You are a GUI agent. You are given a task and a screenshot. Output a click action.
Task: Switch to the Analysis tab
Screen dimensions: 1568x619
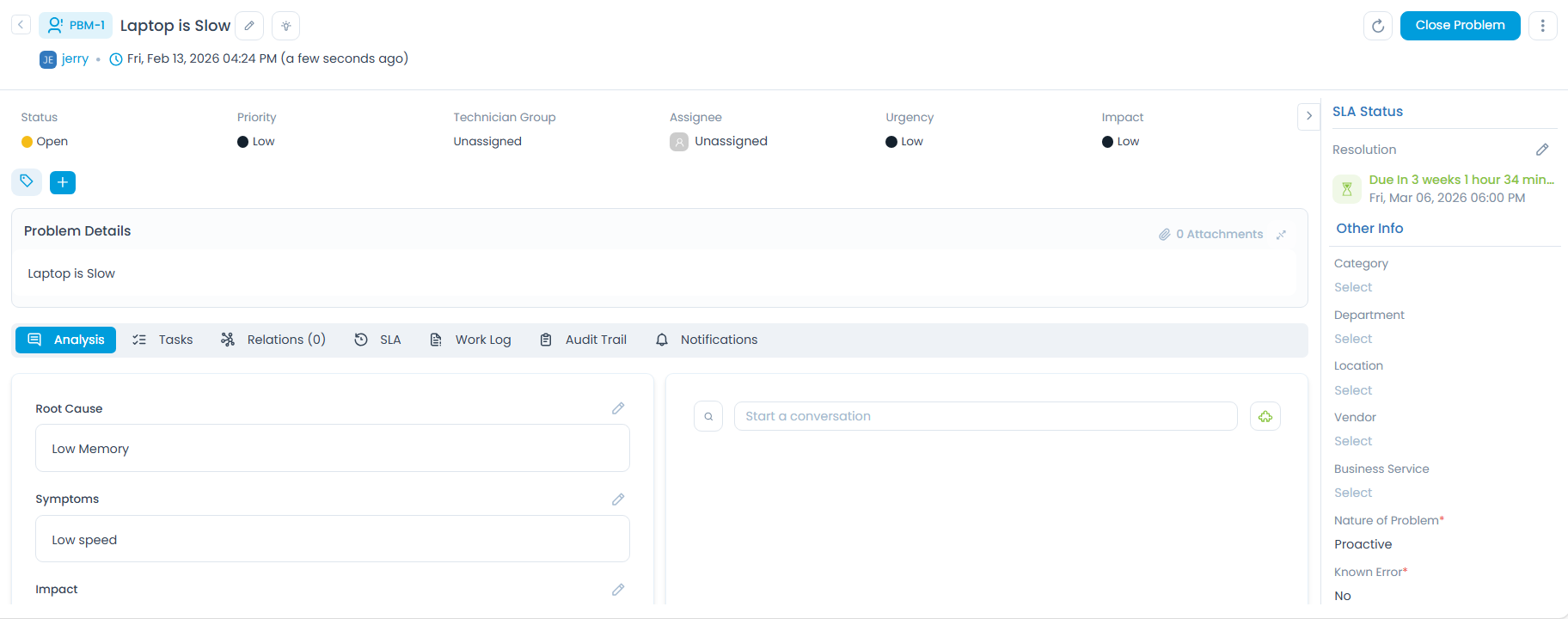(66, 340)
